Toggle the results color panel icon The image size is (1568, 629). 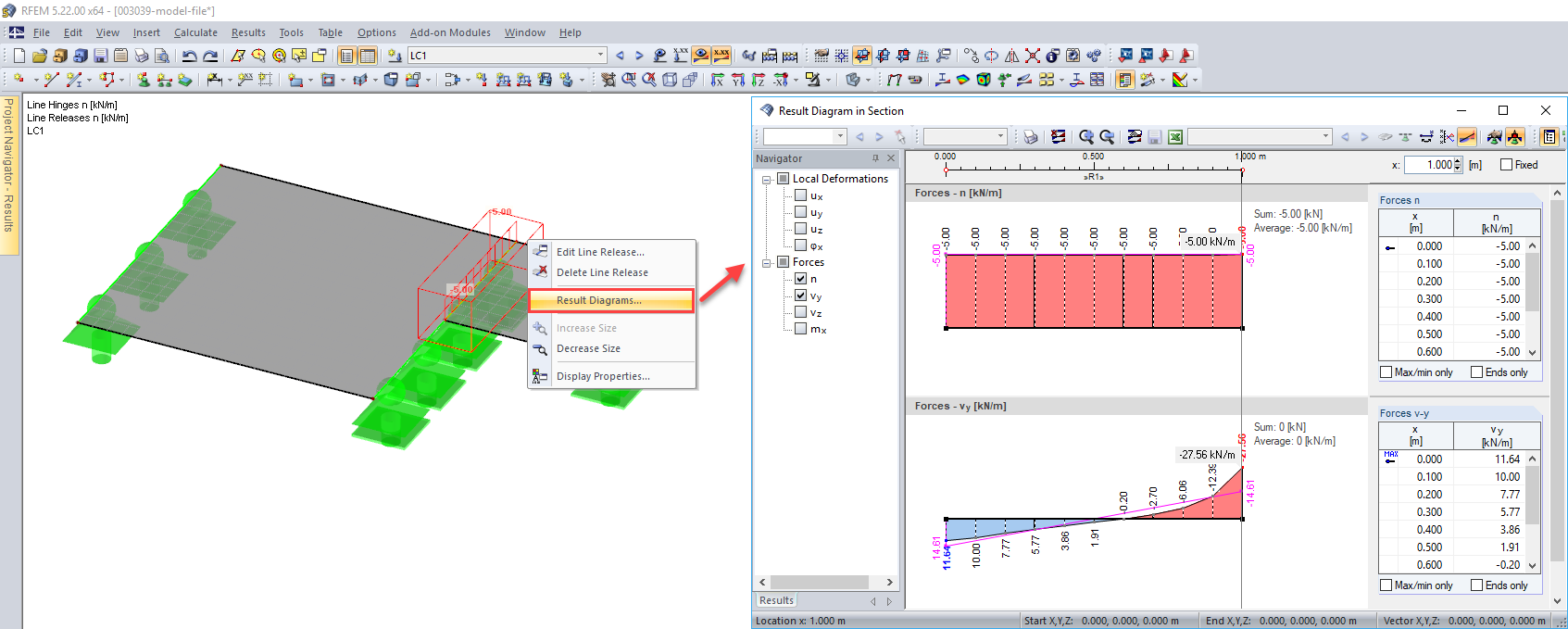coord(1124,80)
